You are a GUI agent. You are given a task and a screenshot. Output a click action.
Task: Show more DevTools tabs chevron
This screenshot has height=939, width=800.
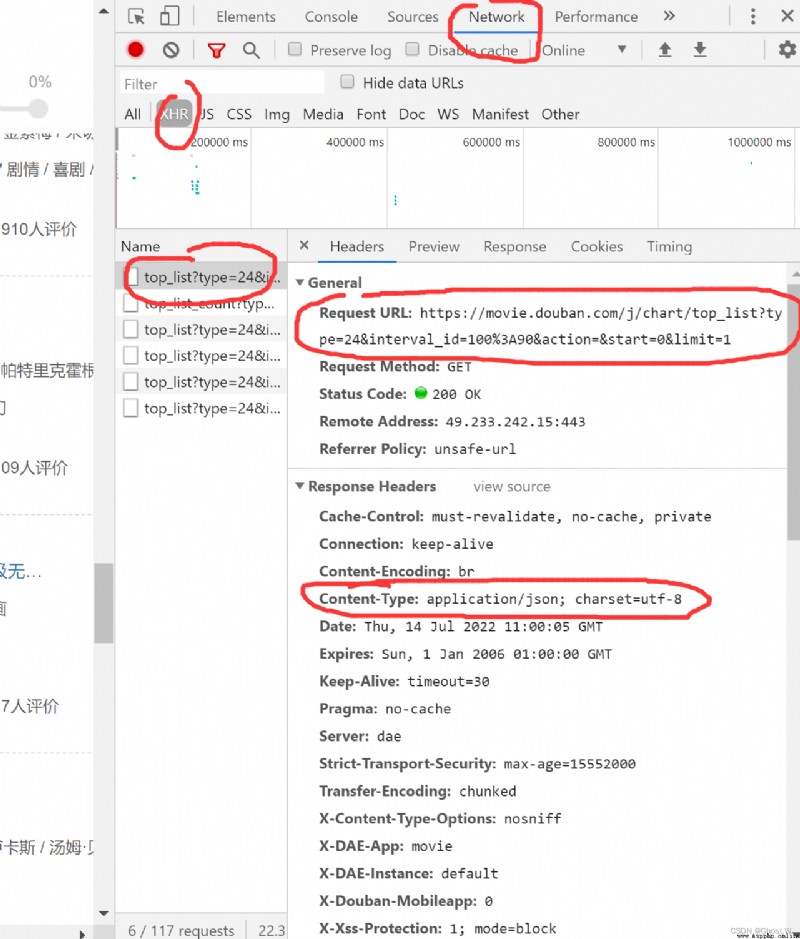669,16
